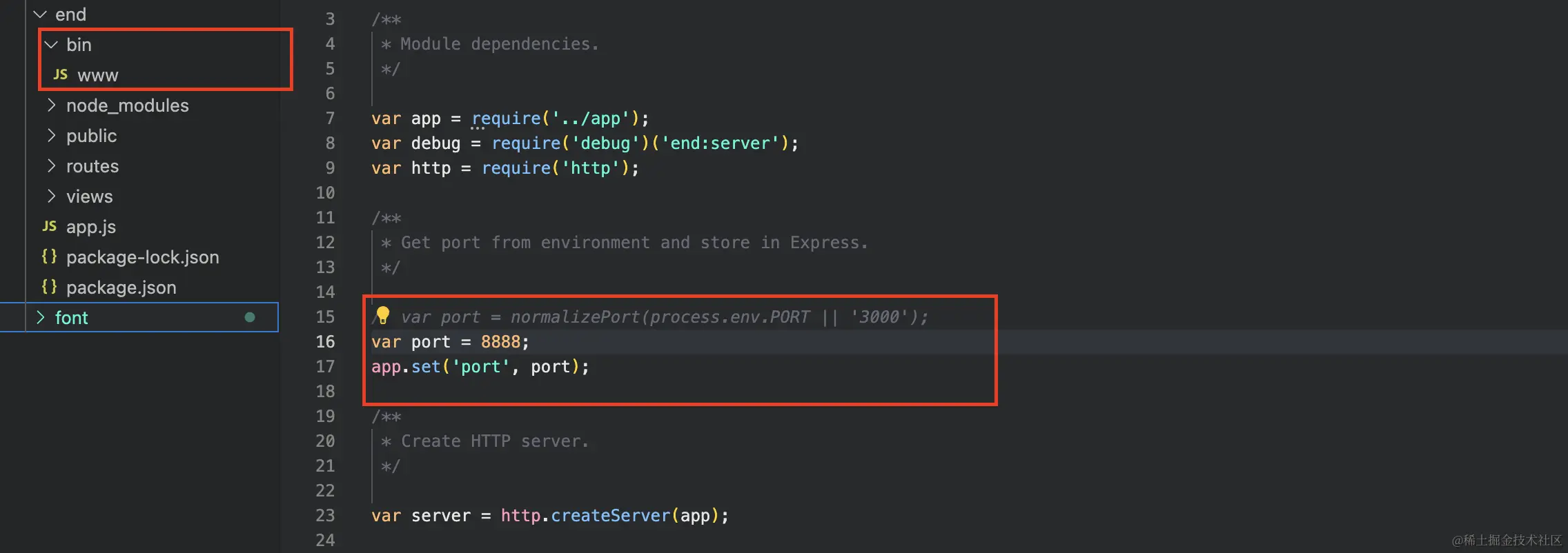Click line number 16 in gutter
Image resolution: width=1568 pixels, height=553 pixels.
click(325, 342)
